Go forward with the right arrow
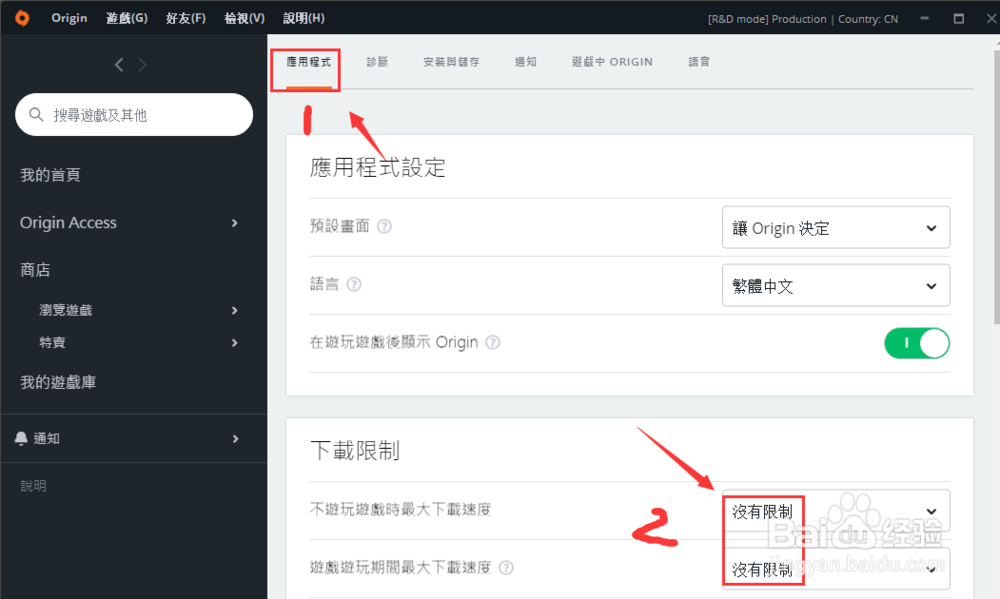This screenshot has width=1000, height=599. click(143, 64)
